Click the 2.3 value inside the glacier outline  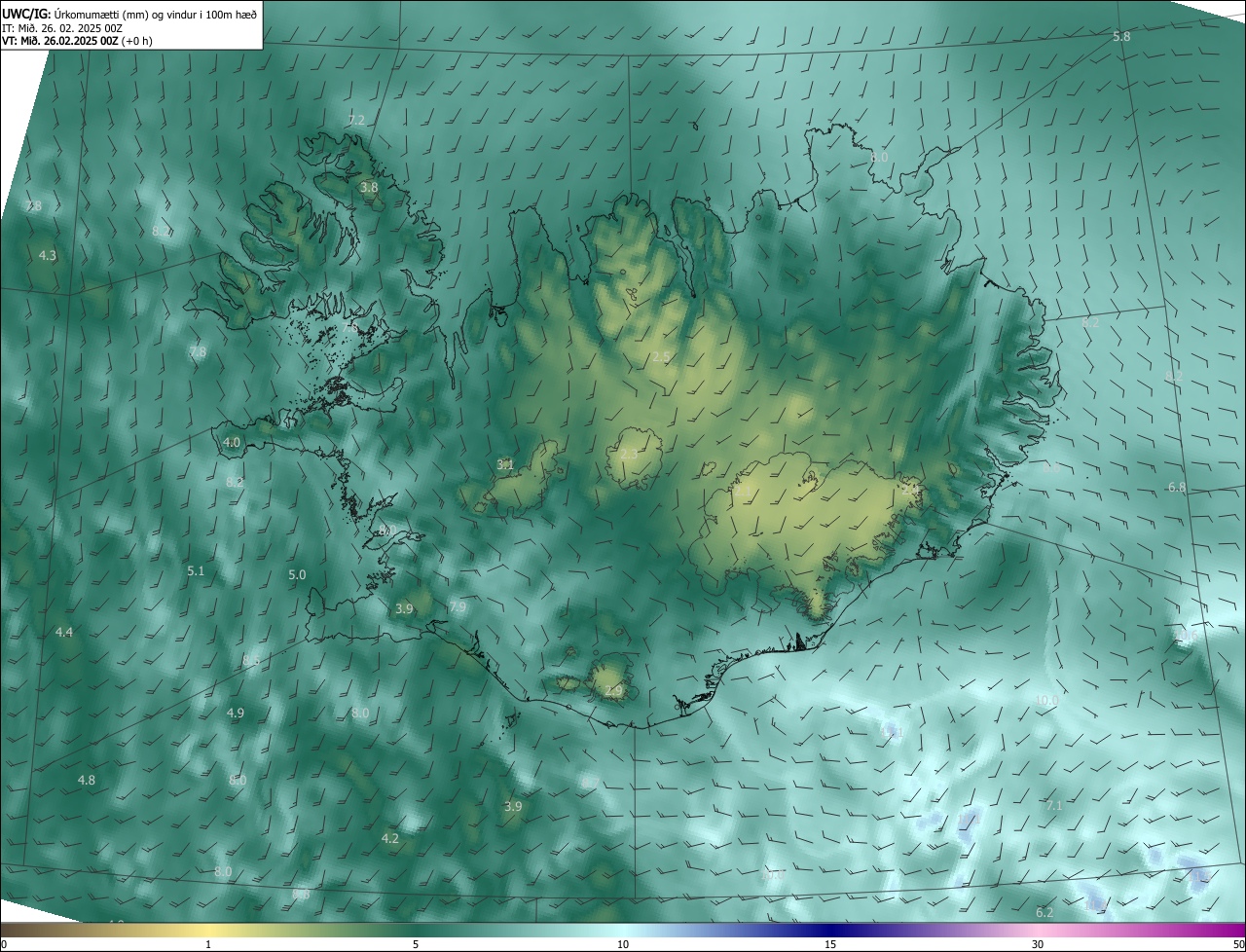pyautogui.click(x=629, y=455)
